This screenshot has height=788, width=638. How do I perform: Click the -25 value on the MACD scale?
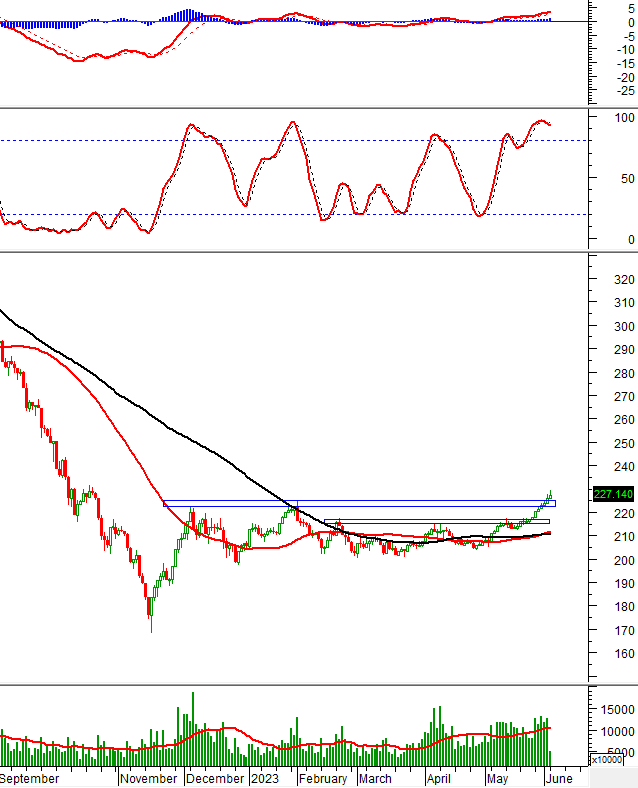(626, 91)
